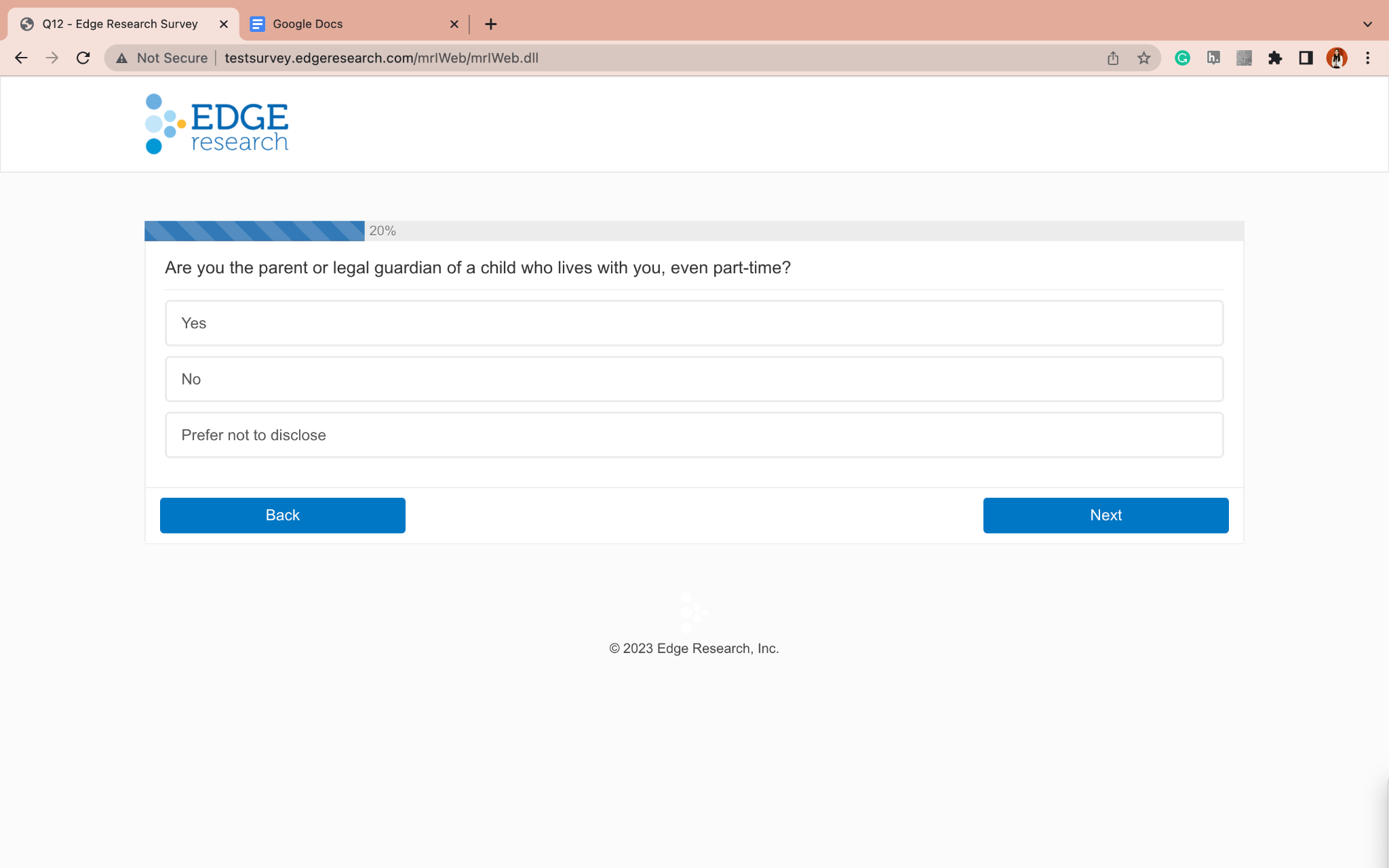
Task: Expand the tab search chevron
Action: tap(1367, 24)
